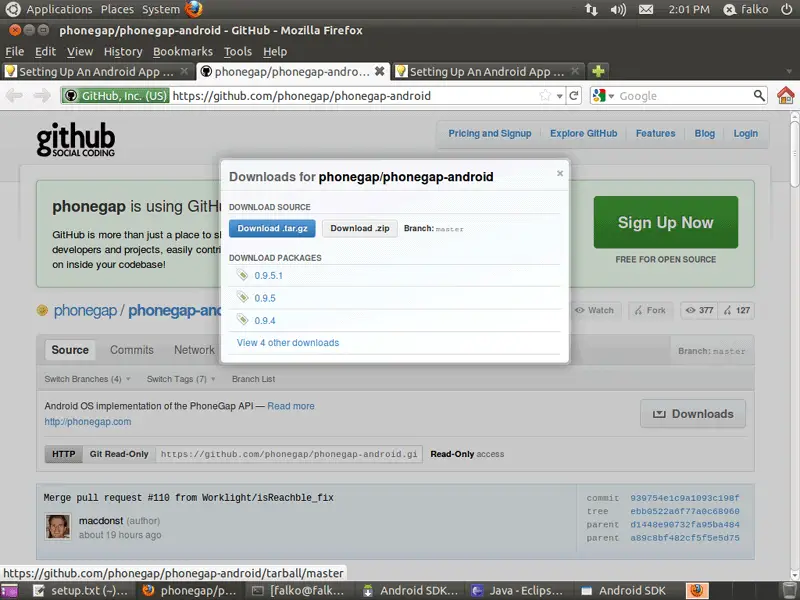This screenshot has height=600, width=800.
Task: Open the trash icon in bottom panel
Action: pos(789,590)
